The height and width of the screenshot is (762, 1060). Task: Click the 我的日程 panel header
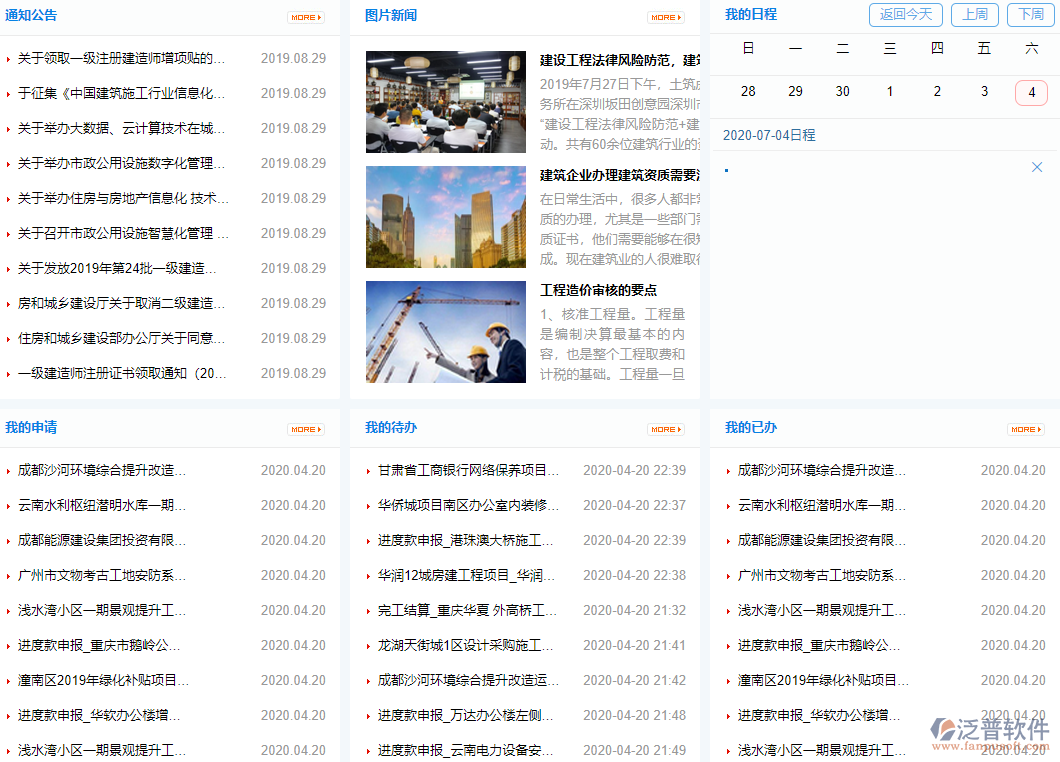coord(750,13)
